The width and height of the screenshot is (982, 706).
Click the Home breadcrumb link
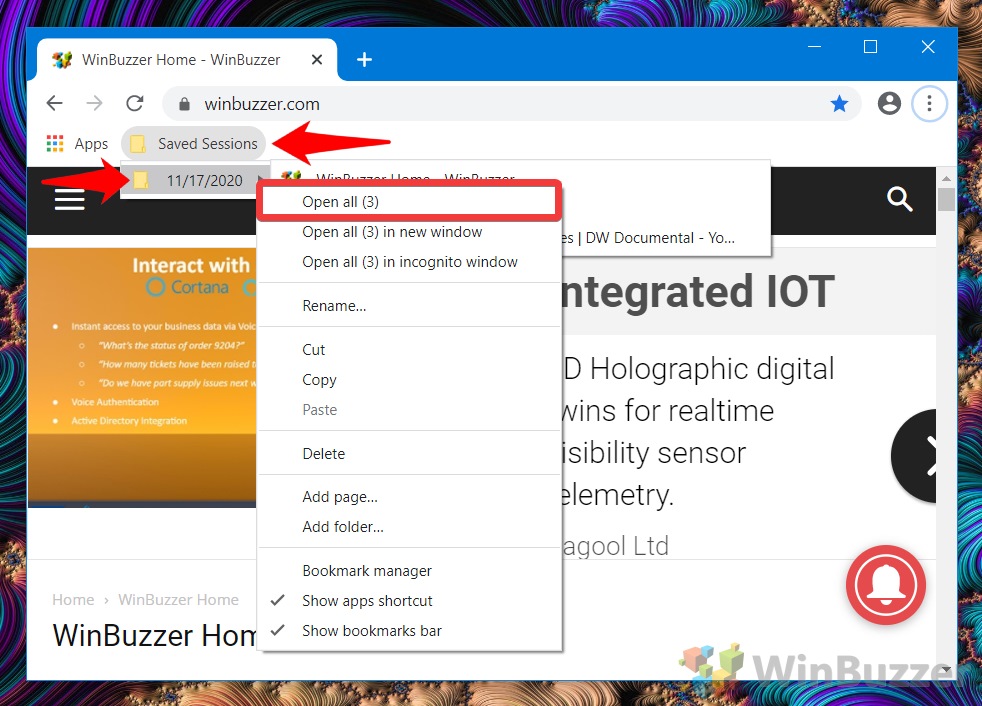click(73, 600)
